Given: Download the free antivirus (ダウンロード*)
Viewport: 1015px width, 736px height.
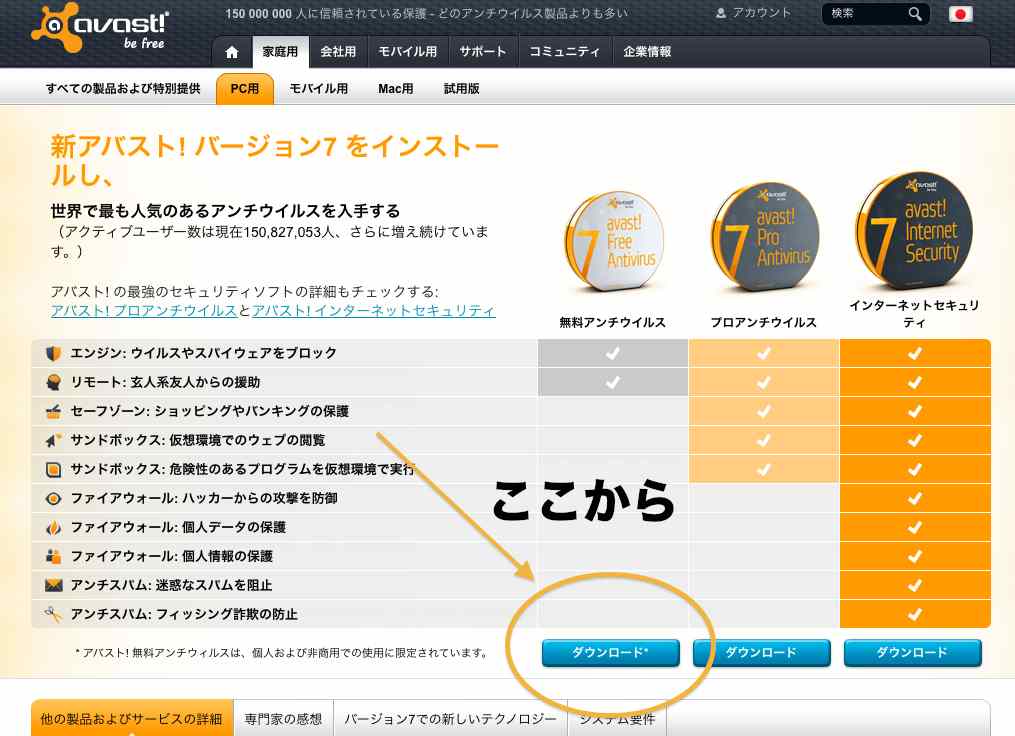Looking at the screenshot, I should click(610, 652).
